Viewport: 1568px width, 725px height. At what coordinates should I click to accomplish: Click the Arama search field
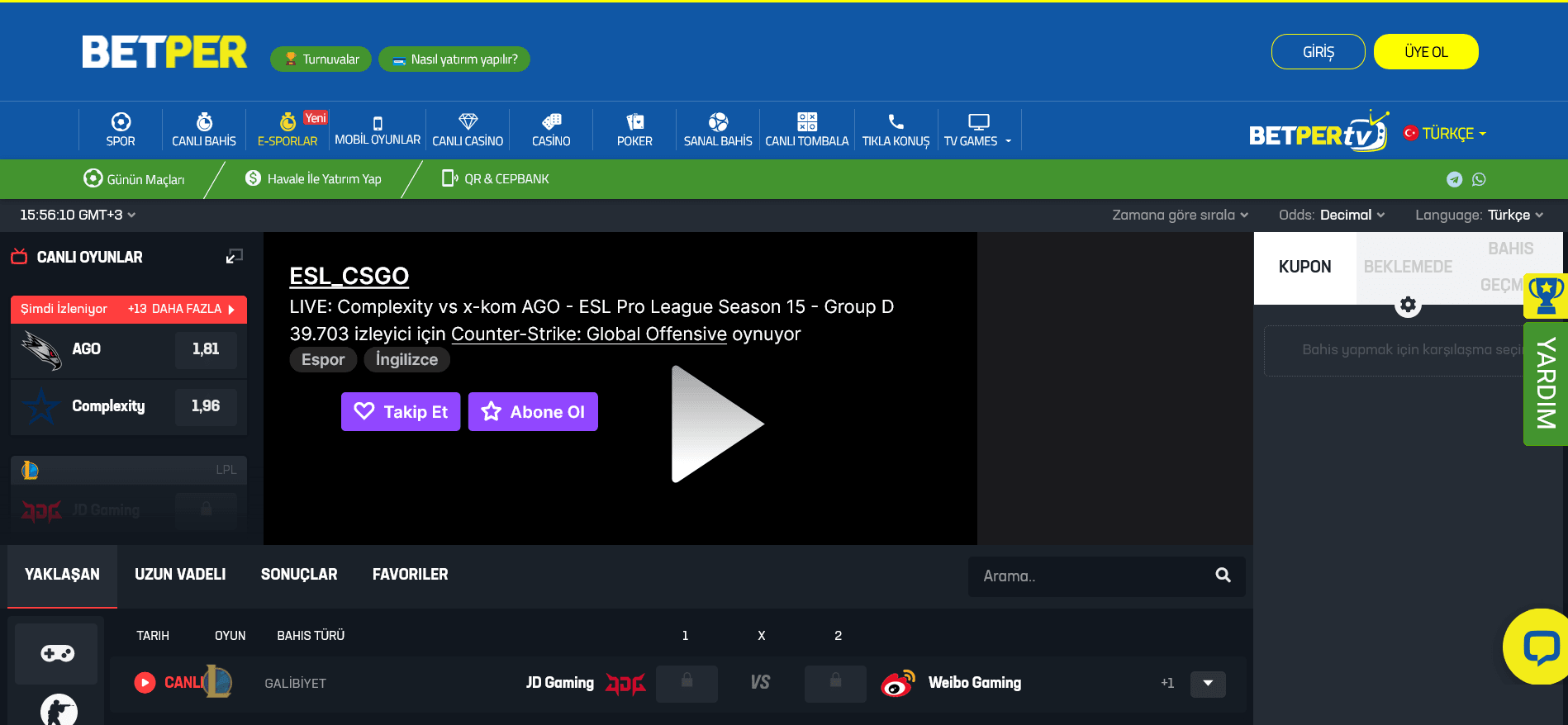pos(1090,576)
